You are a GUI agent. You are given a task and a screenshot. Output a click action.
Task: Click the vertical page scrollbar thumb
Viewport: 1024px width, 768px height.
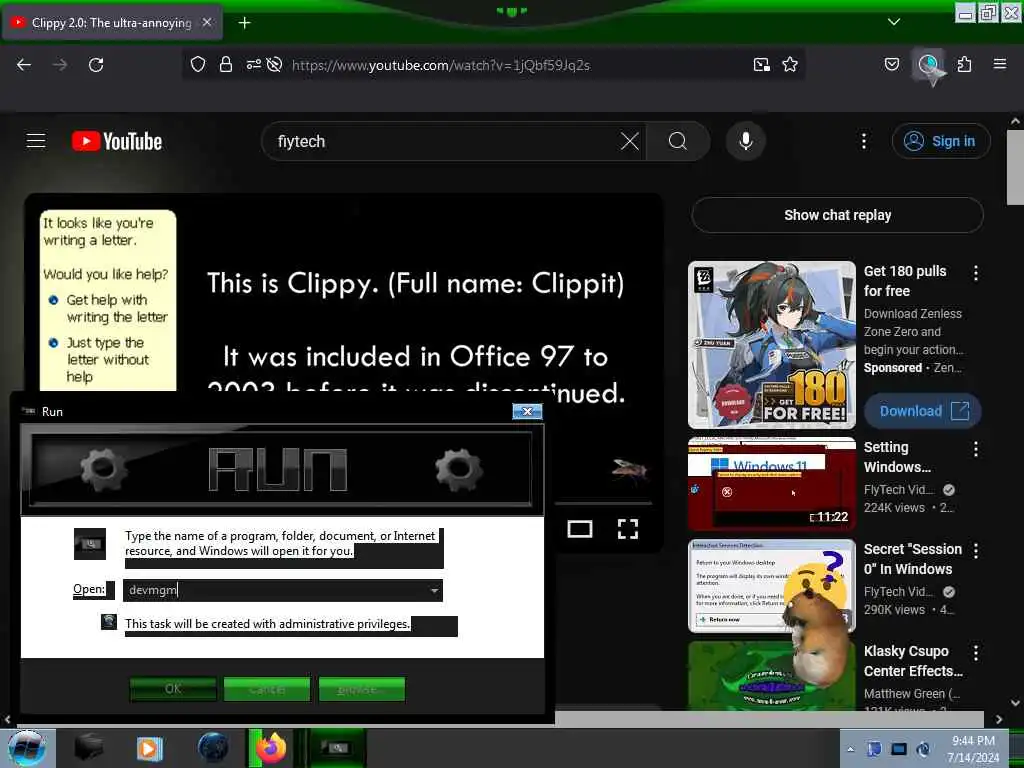click(x=1015, y=167)
